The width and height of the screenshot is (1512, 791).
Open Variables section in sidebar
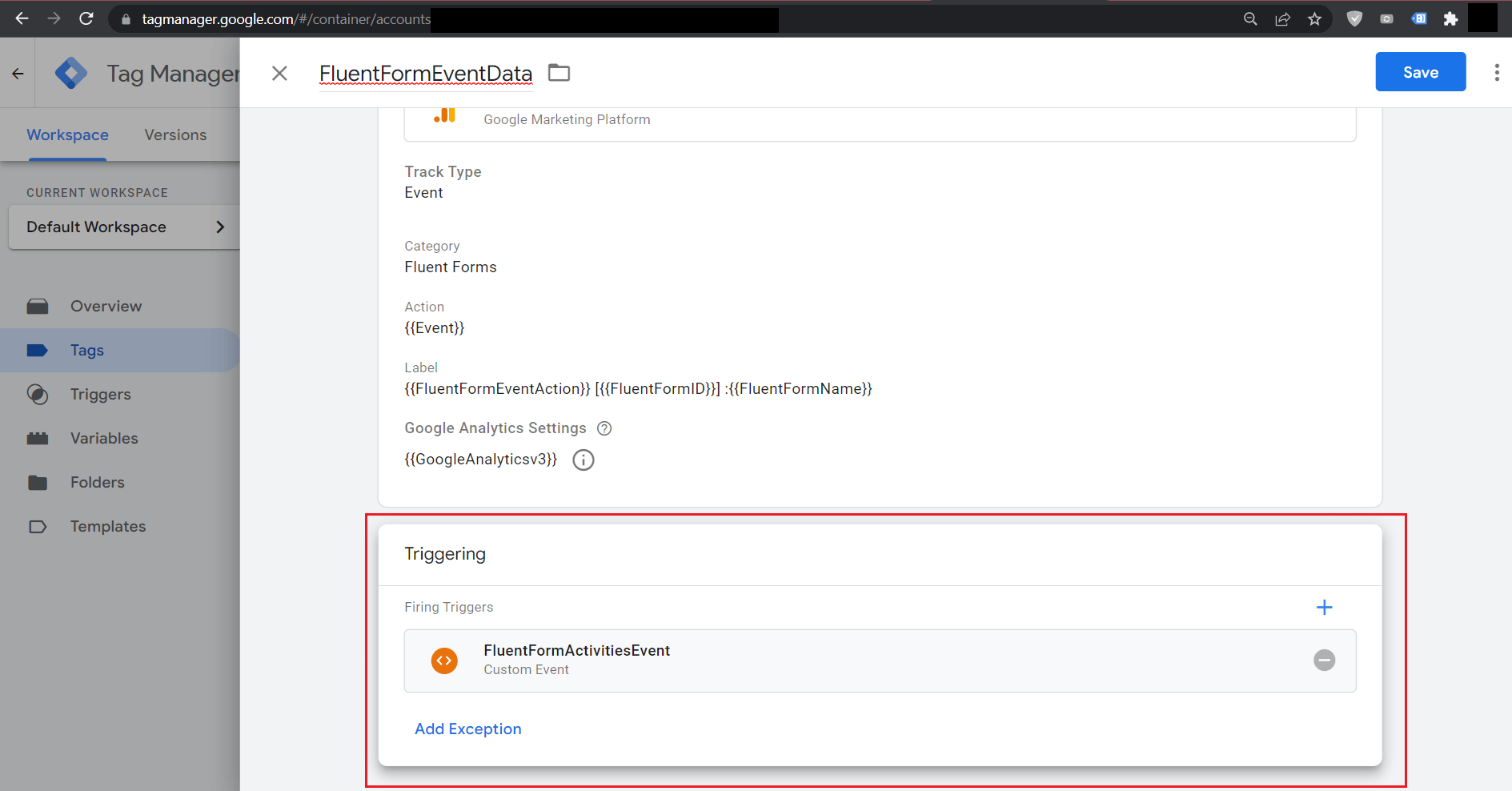[104, 439]
